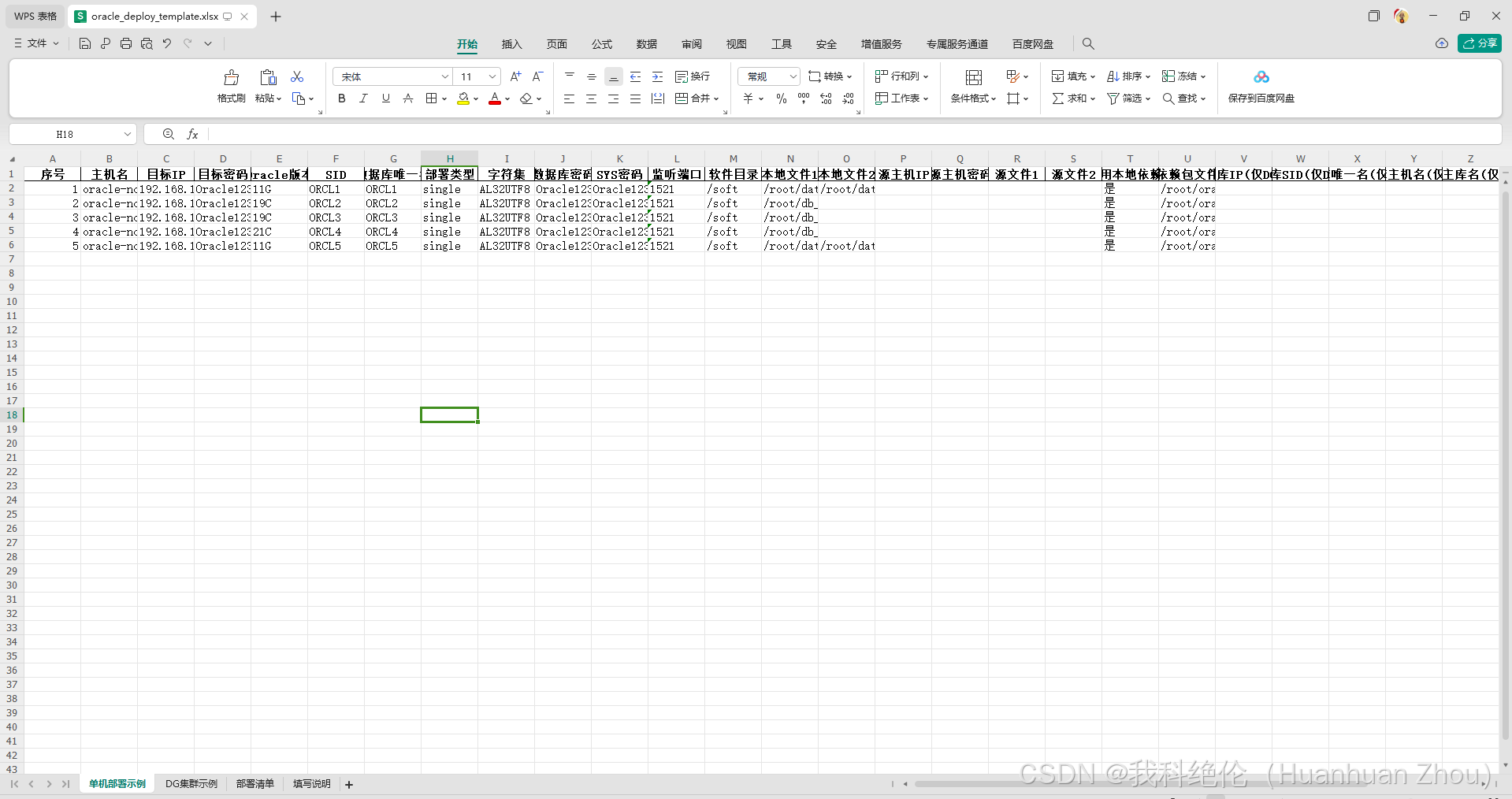Apply the thousands separator number style
The width and height of the screenshot is (1512, 799).
[x=804, y=98]
